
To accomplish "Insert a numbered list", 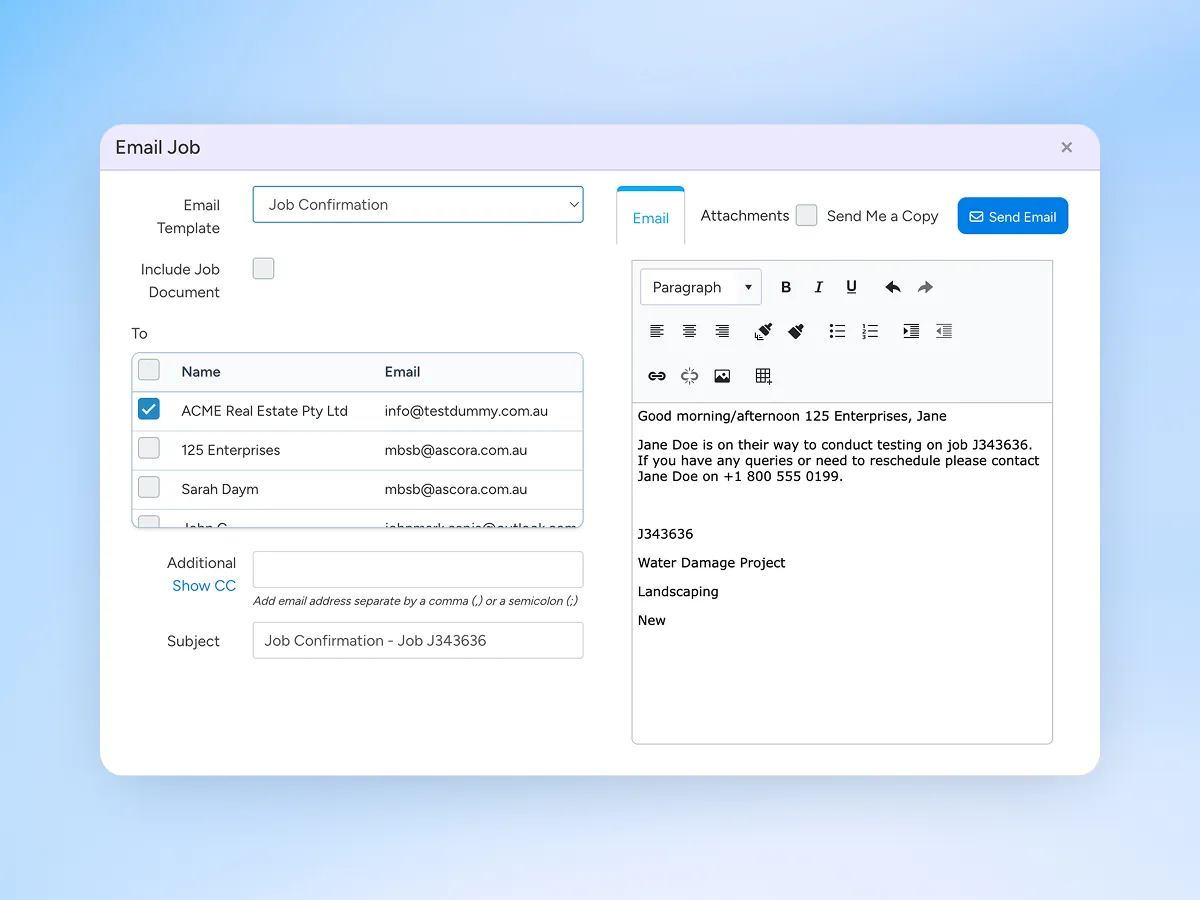I will (870, 331).
